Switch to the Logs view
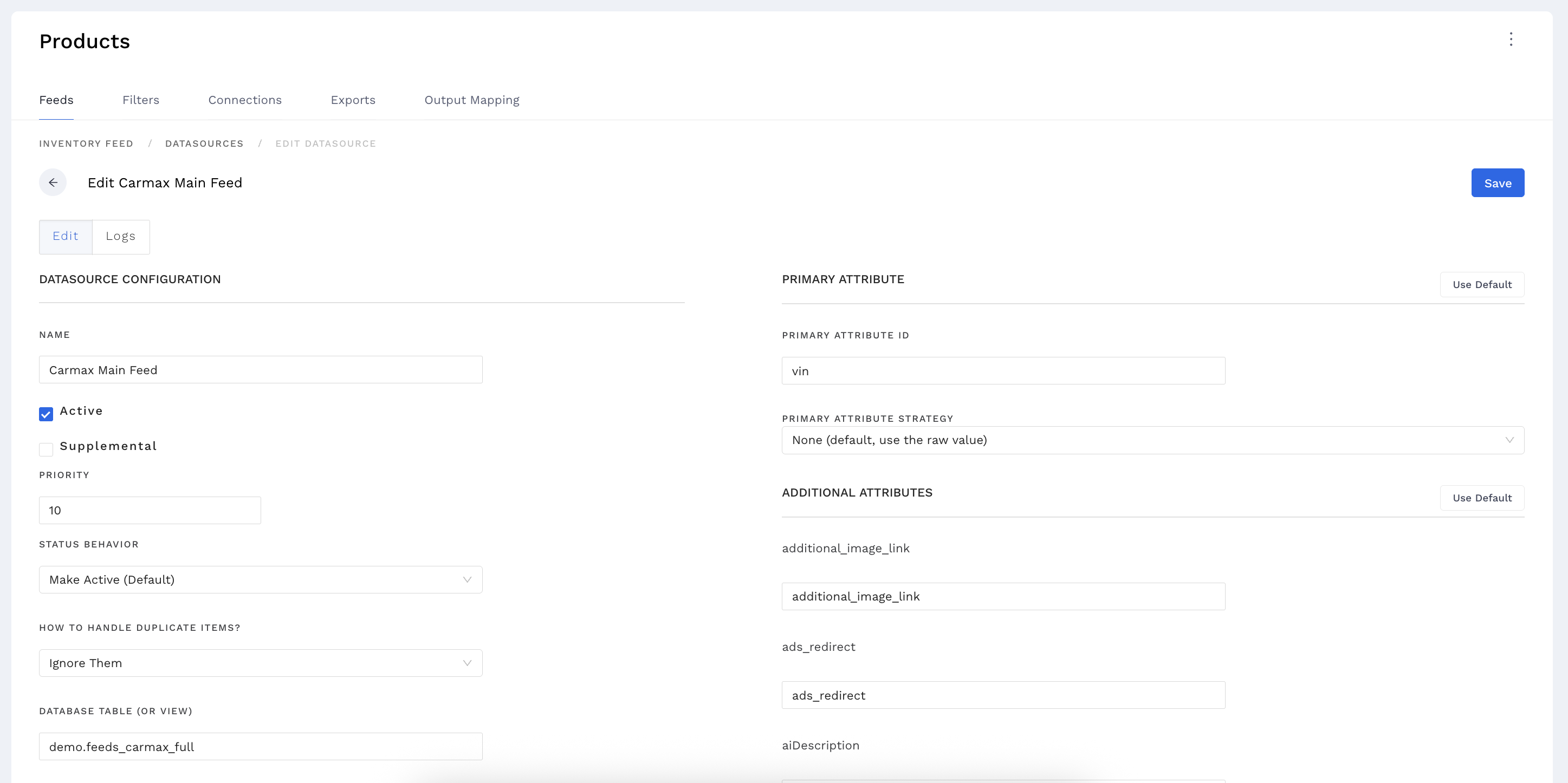This screenshot has width=1568, height=783. pos(120,236)
